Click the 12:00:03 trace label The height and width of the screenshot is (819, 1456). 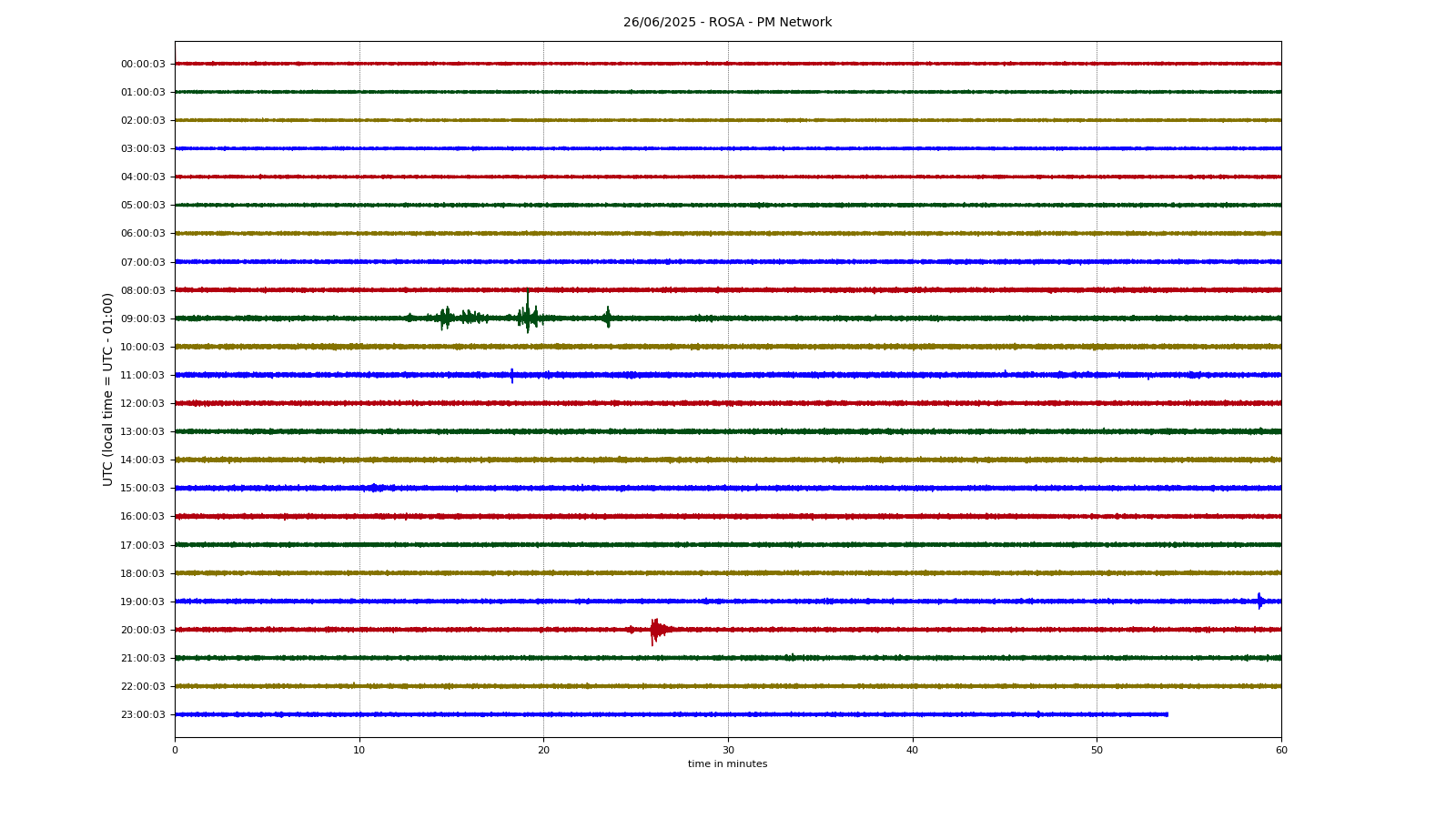pyautogui.click(x=143, y=403)
